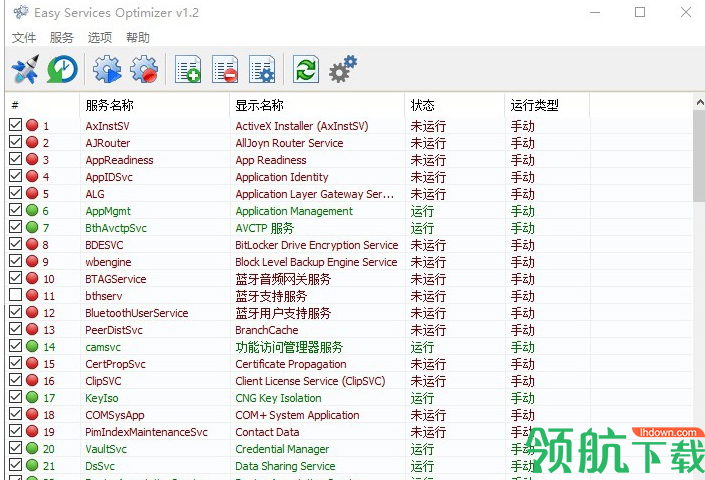Sort by the 状态 column header
705x480 pixels.
pos(455,105)
